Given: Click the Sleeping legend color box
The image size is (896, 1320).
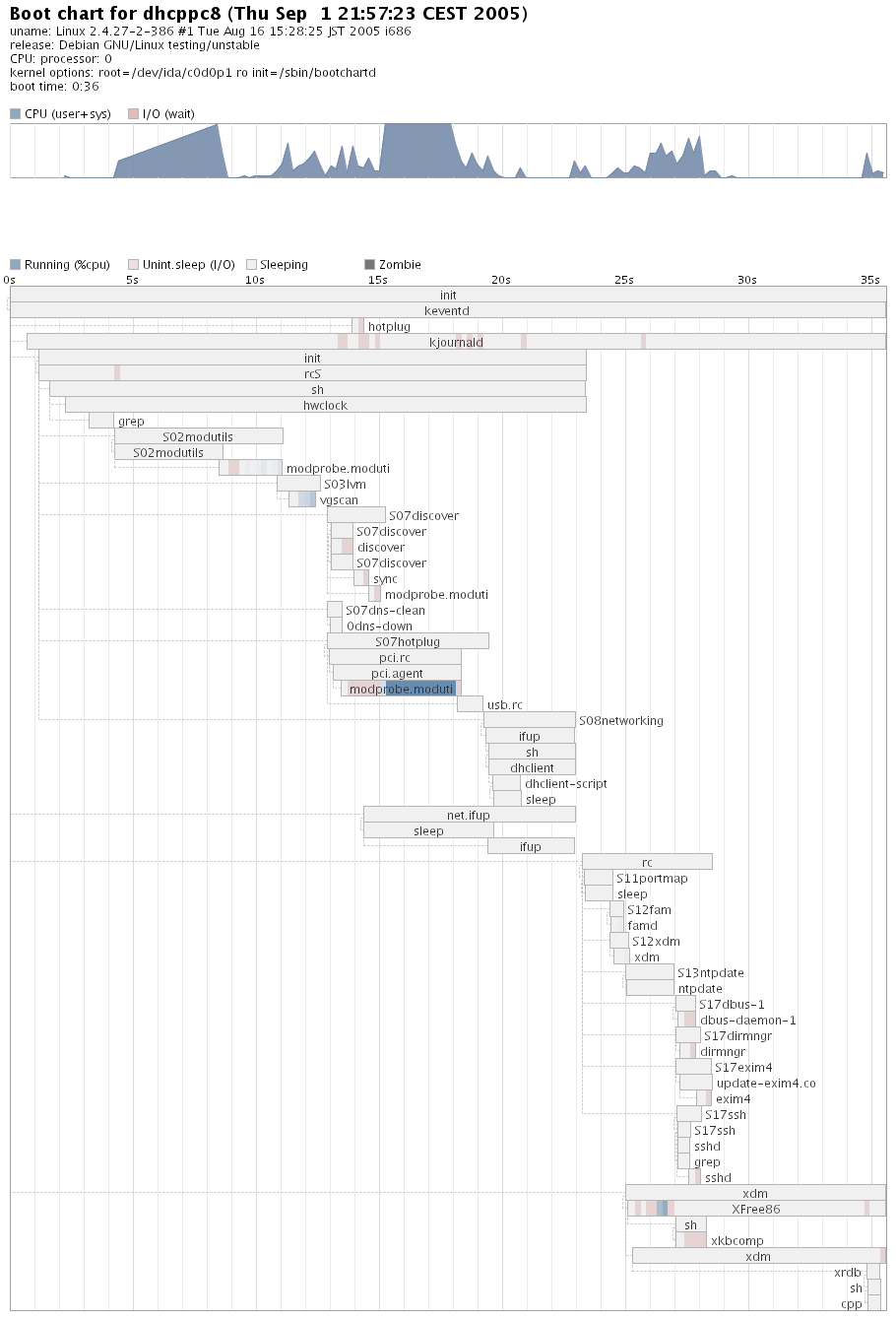Looking at the screenshot, I should (x=251, y=265).
